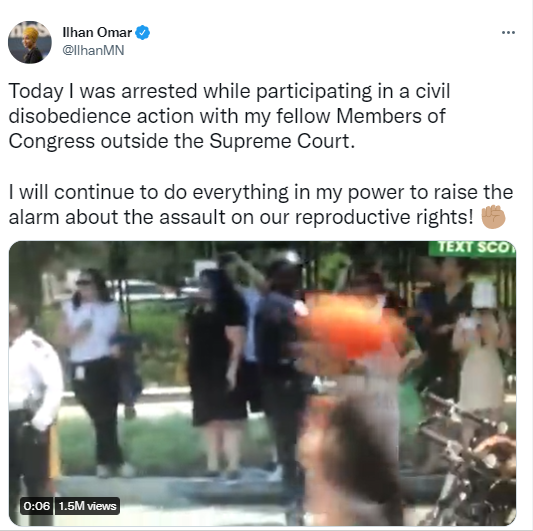The height and width of the screenshot is (531, 533).
Task: Select the first paragraph about being arrested
Action: 229,116
